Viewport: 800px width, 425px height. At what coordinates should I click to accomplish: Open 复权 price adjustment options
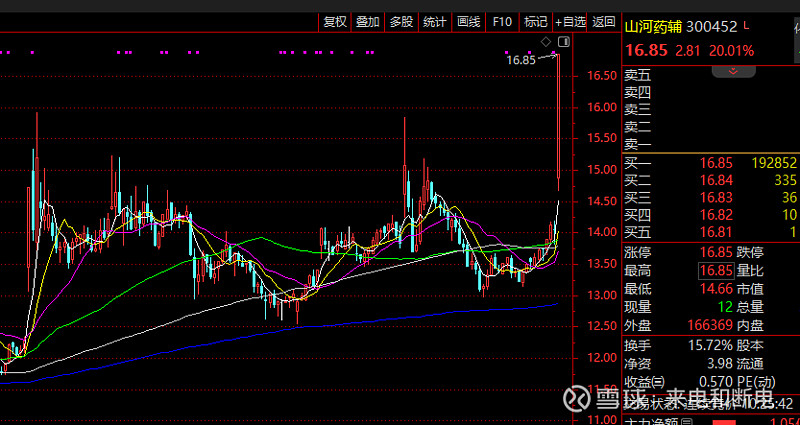[334, 21]
